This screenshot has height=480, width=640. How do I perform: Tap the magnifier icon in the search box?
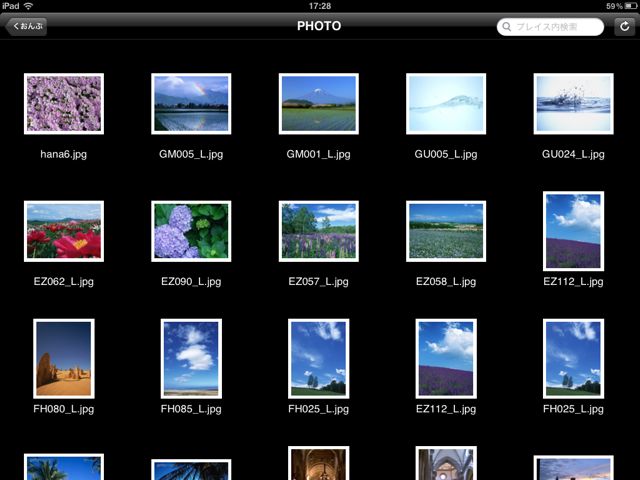coord(507,27)
